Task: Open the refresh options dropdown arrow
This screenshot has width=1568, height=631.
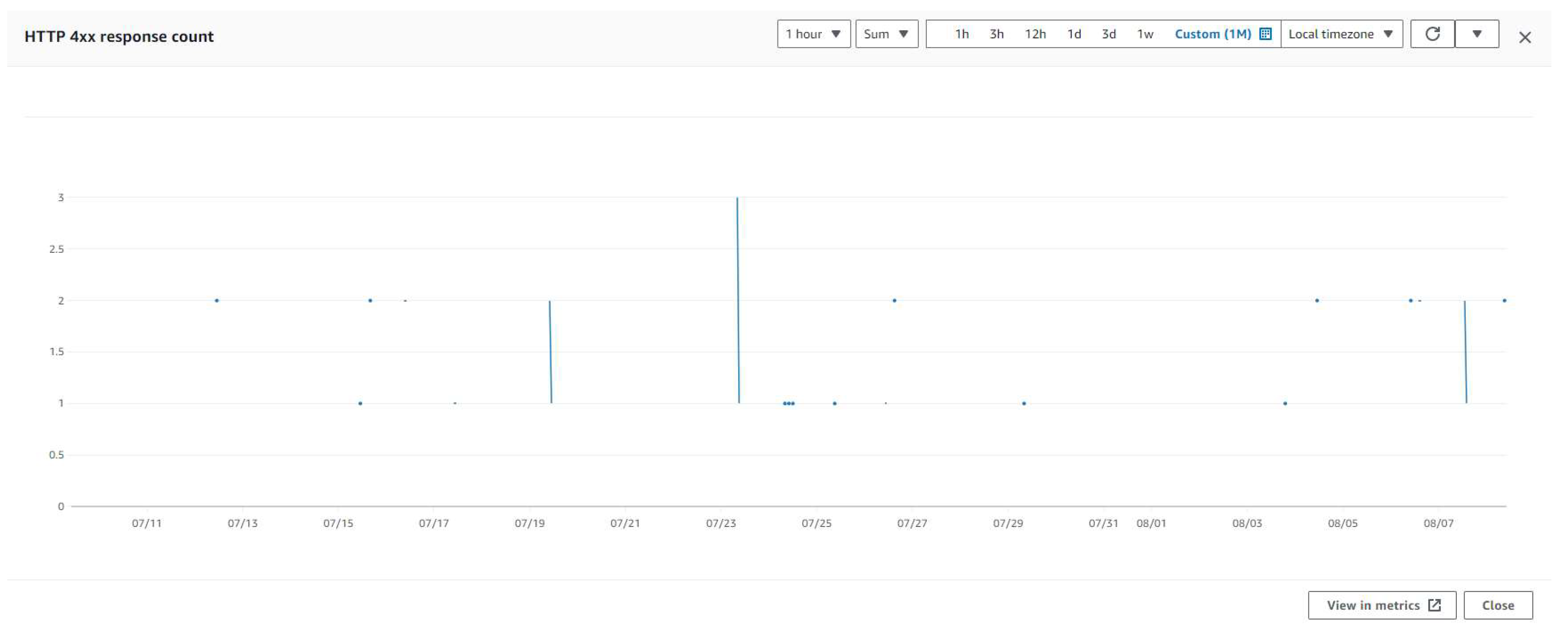Action: click(1477, 34)
